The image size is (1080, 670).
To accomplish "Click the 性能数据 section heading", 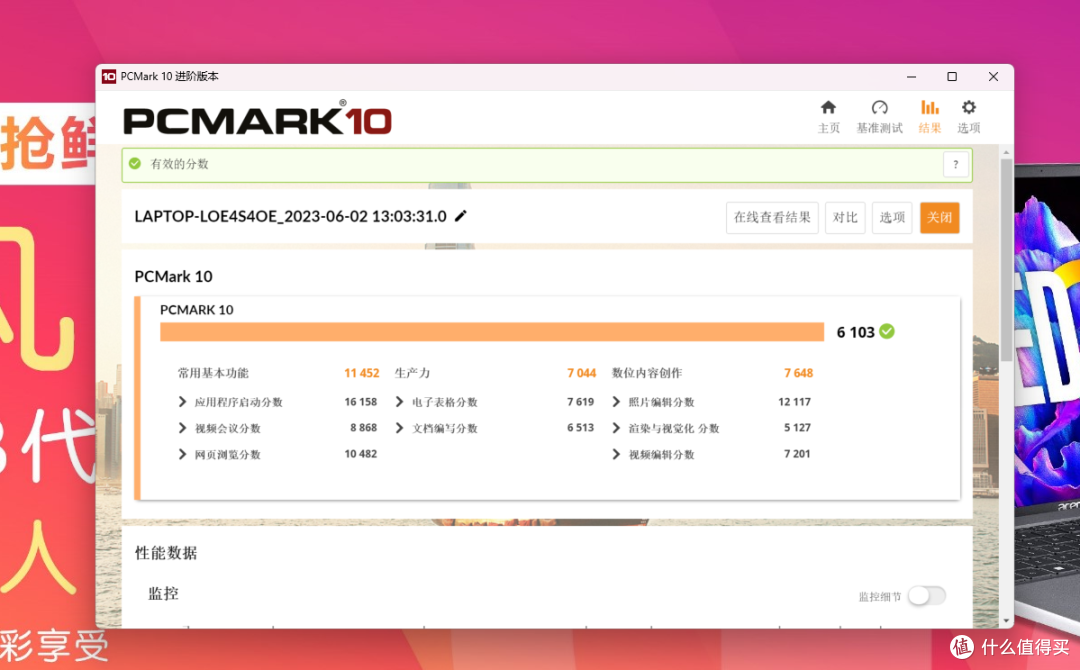I will click(166, 553).
